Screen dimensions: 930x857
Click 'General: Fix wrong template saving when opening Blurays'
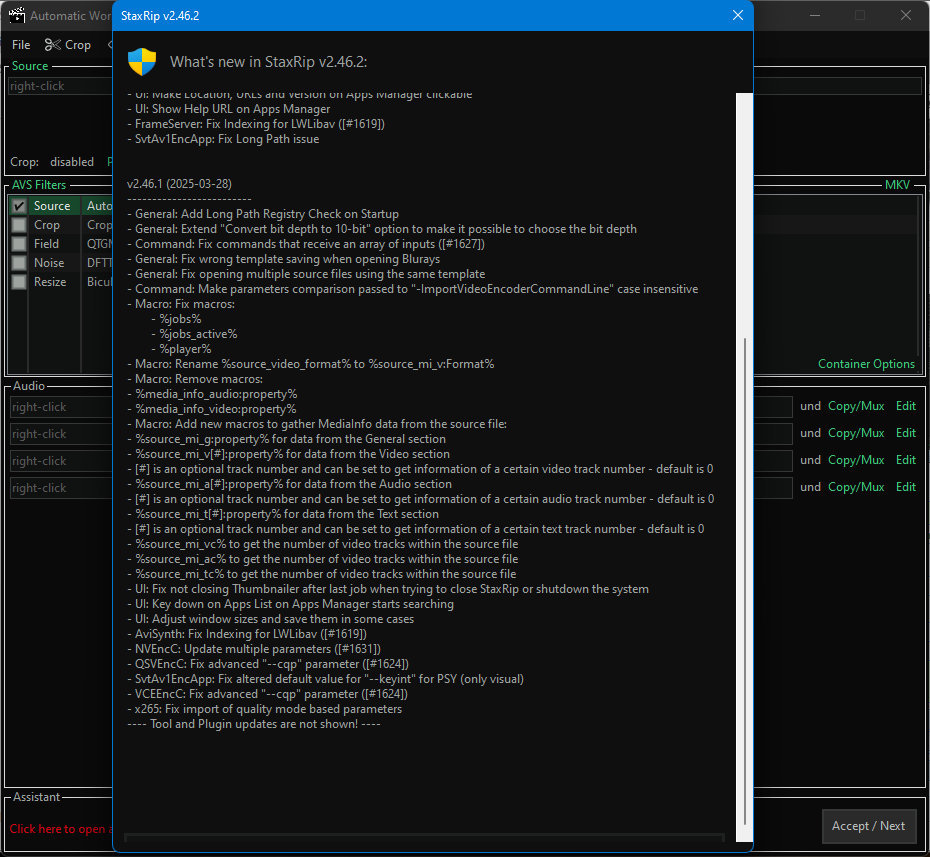284,259
